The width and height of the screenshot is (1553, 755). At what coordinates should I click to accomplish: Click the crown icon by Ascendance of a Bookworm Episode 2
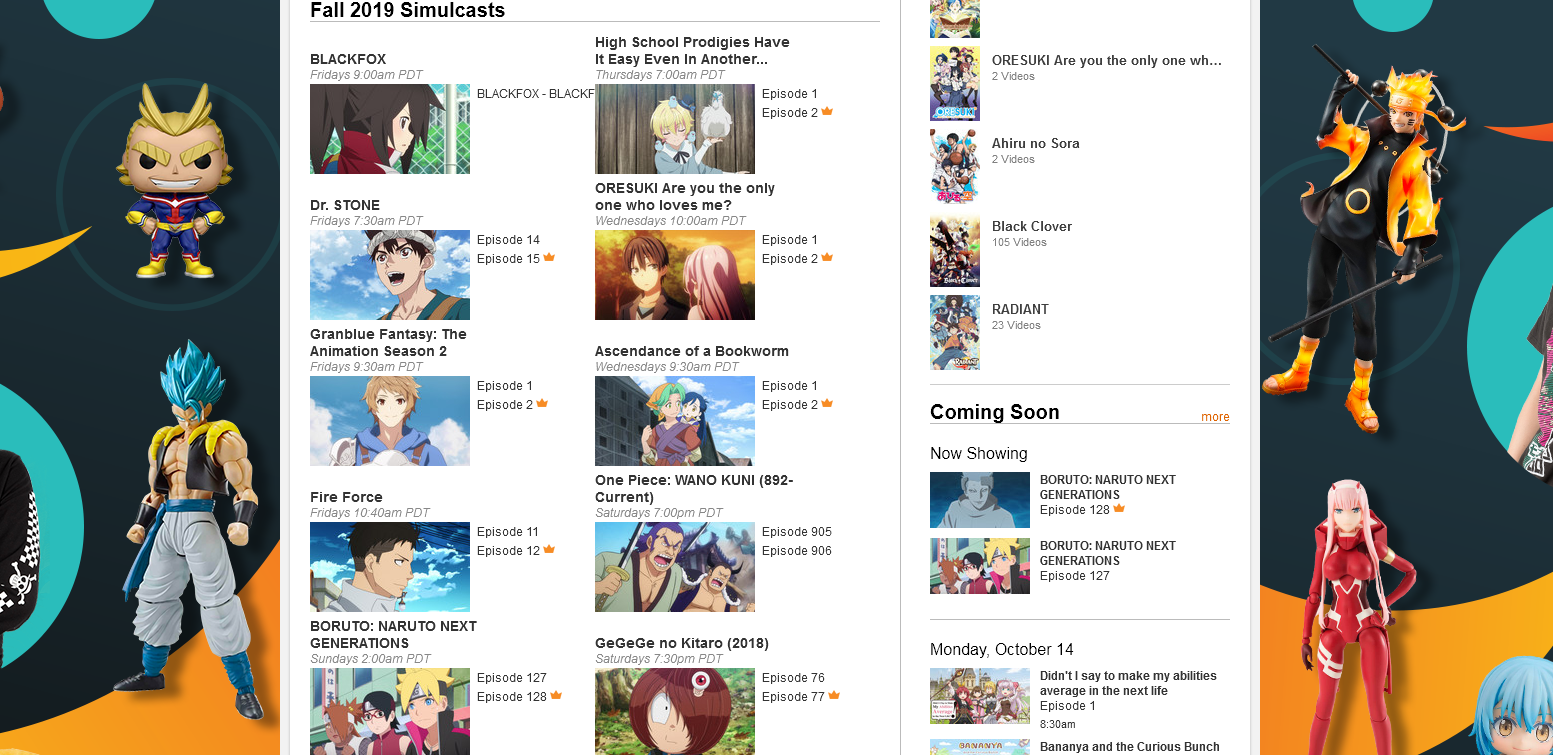pos(827,404)
